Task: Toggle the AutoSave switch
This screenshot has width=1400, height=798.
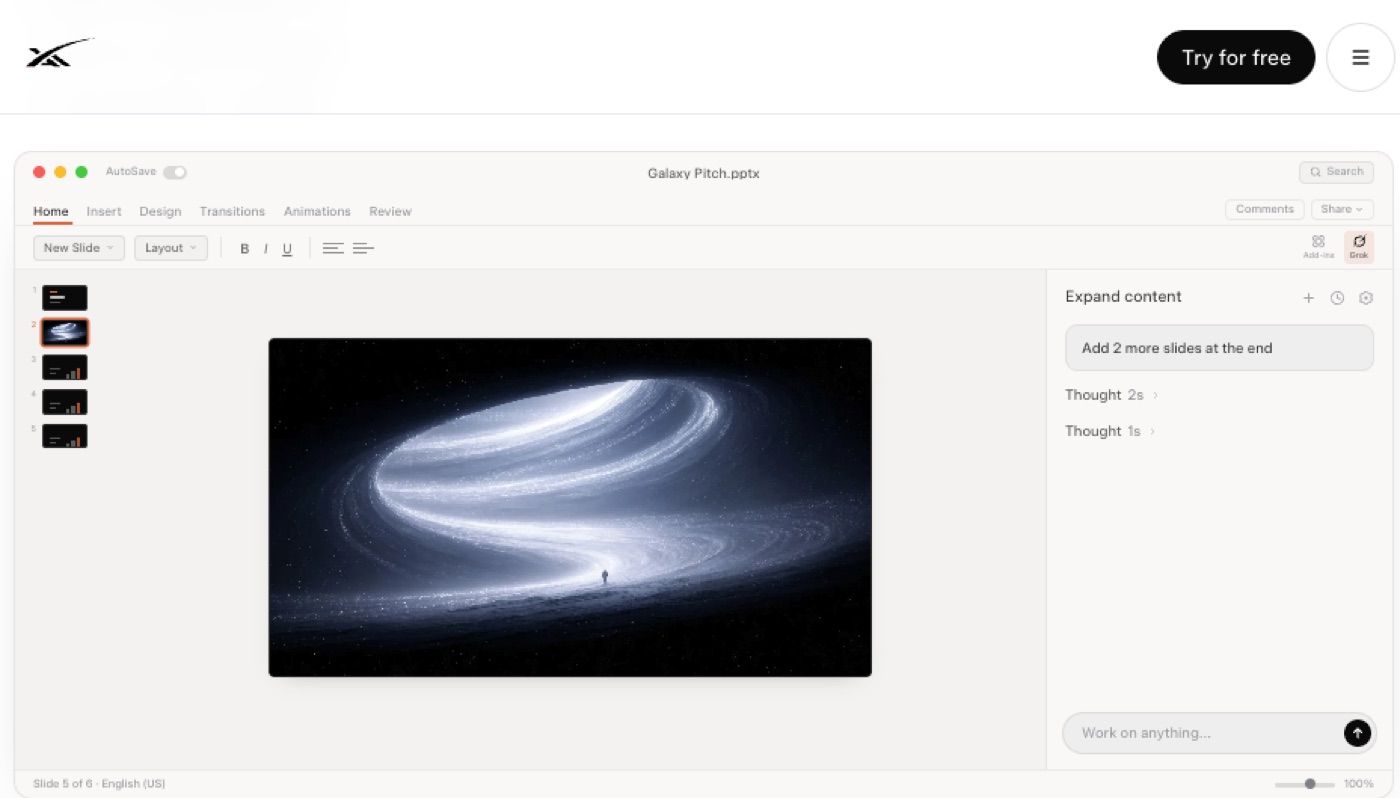Action: click(x=175, y=172)
